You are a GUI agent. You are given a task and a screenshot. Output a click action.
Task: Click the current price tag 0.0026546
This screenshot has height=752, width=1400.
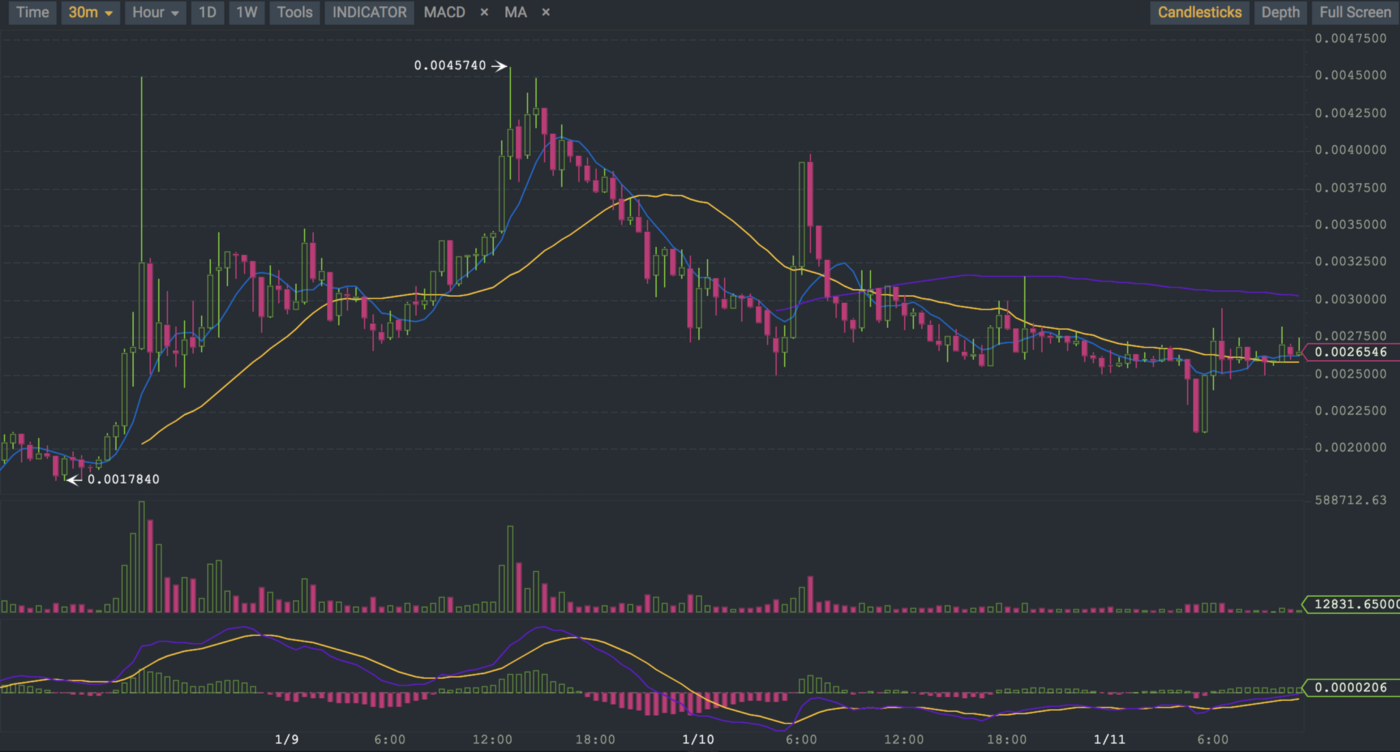[1350, 352]
